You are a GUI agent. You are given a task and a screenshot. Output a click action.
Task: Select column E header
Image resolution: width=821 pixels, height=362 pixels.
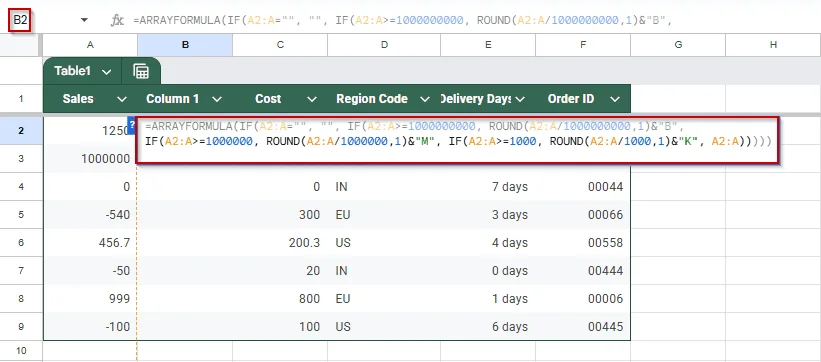tap(488, 45)
